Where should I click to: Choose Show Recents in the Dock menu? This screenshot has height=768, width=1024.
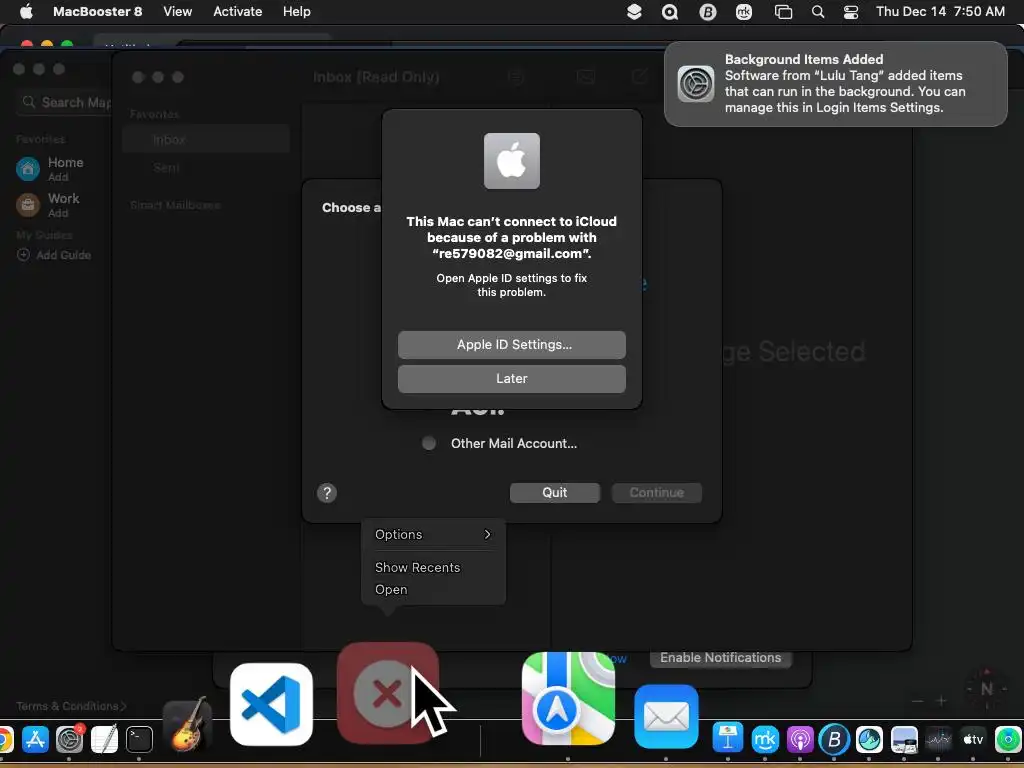[x=417, y=568]
